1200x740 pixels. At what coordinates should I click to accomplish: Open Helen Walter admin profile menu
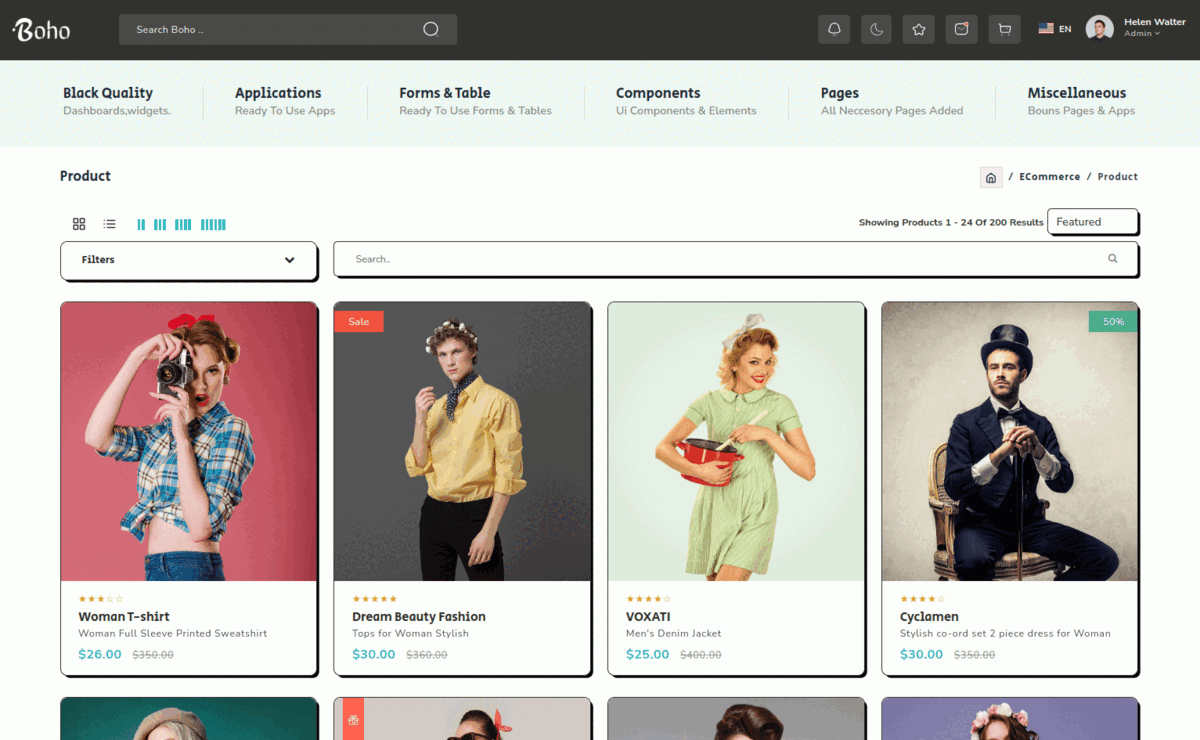(x=1140, y=28)
